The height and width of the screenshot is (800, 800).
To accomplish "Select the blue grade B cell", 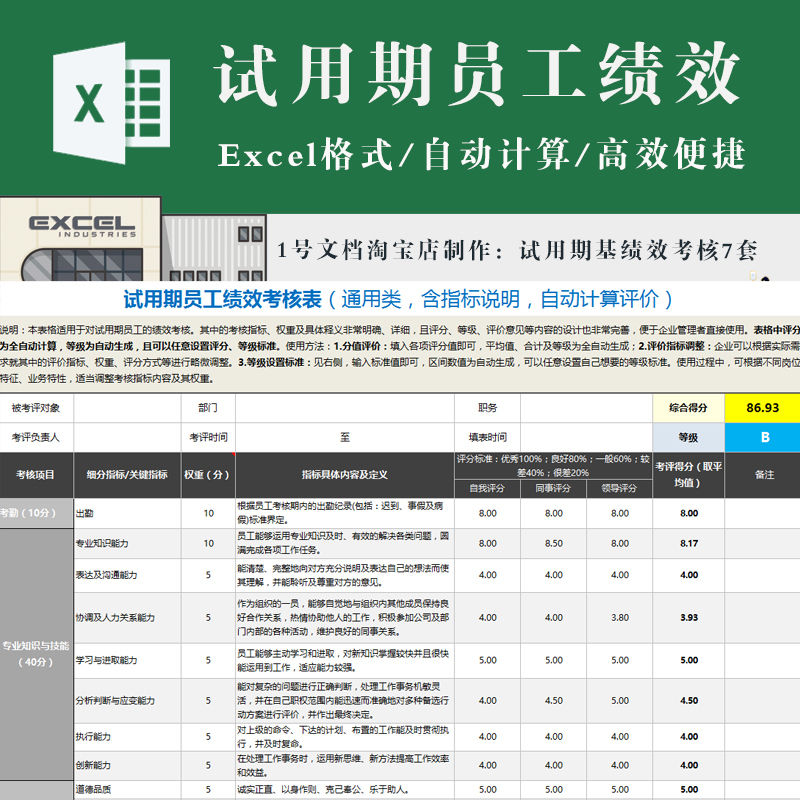I will (x=762, y=437).
